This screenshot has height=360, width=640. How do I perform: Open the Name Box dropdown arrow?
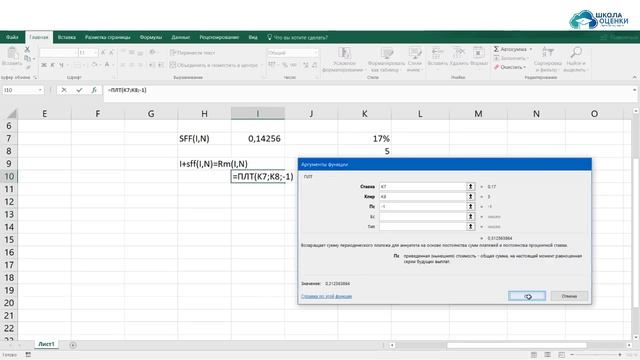[40, 90]
